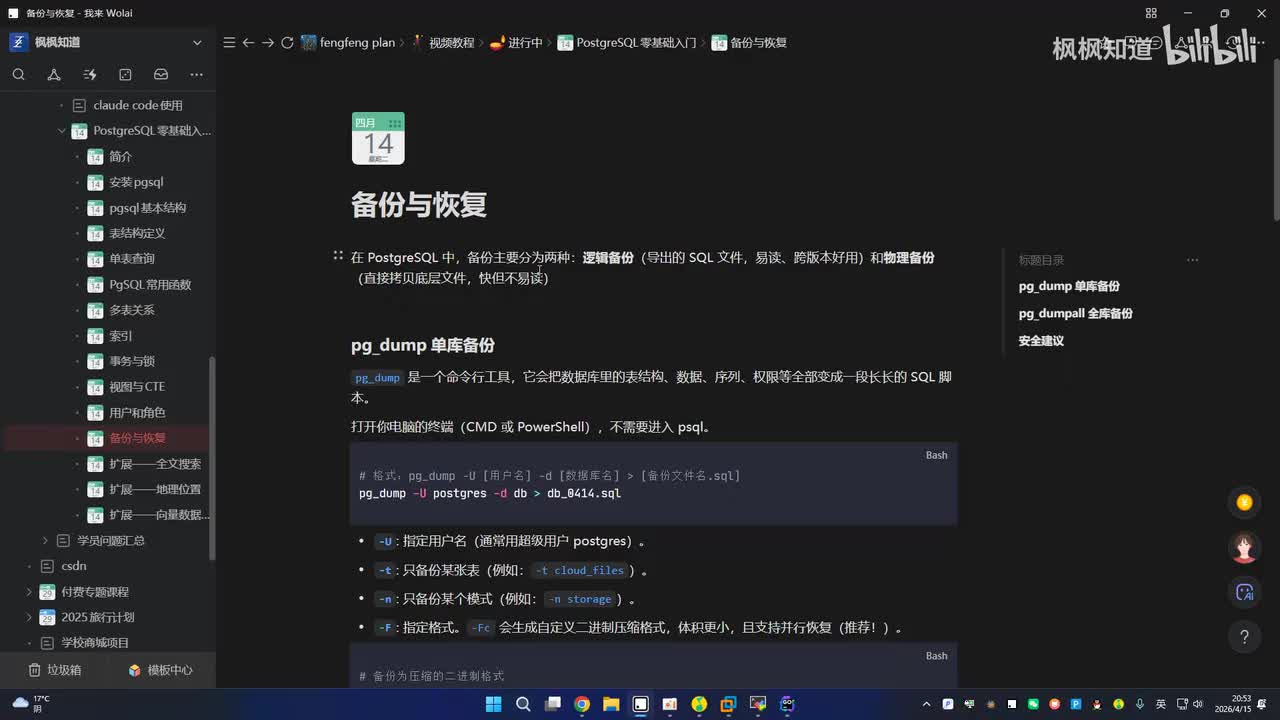Open taskbar search
The image size is (1280, 720).
point(523,704)
